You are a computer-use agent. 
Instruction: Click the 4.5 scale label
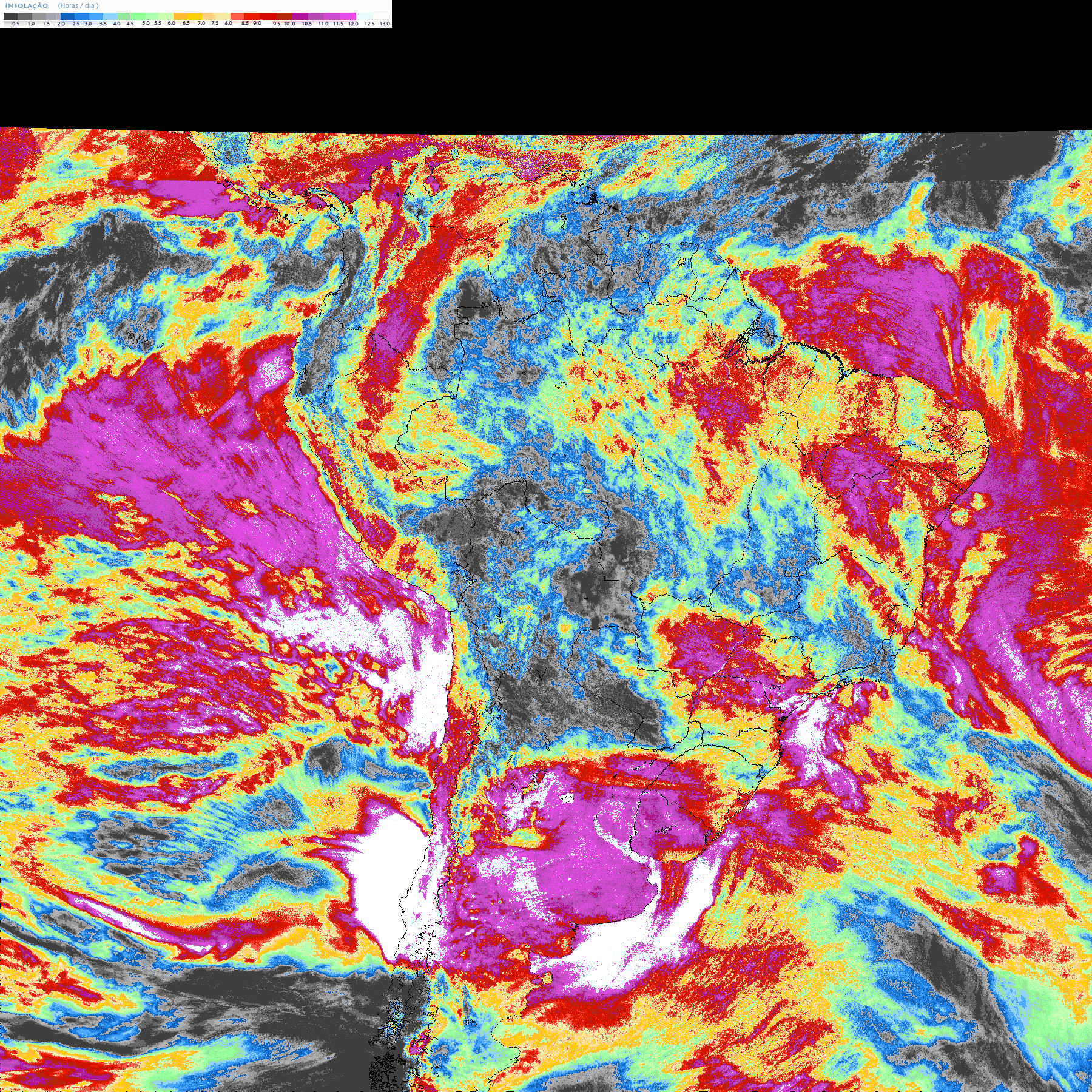pyautogui.click(x=130, y=24)
